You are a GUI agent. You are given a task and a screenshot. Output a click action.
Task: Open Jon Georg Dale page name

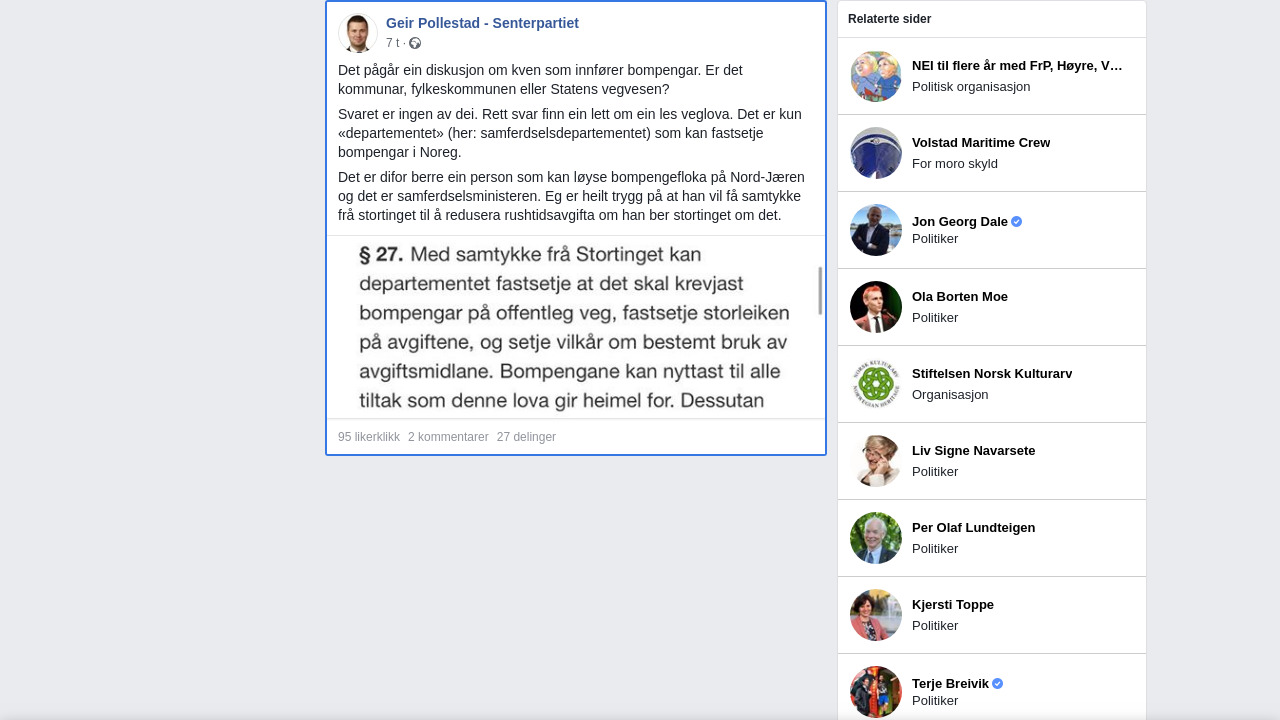pyautogui.click(x=960, y=222)
